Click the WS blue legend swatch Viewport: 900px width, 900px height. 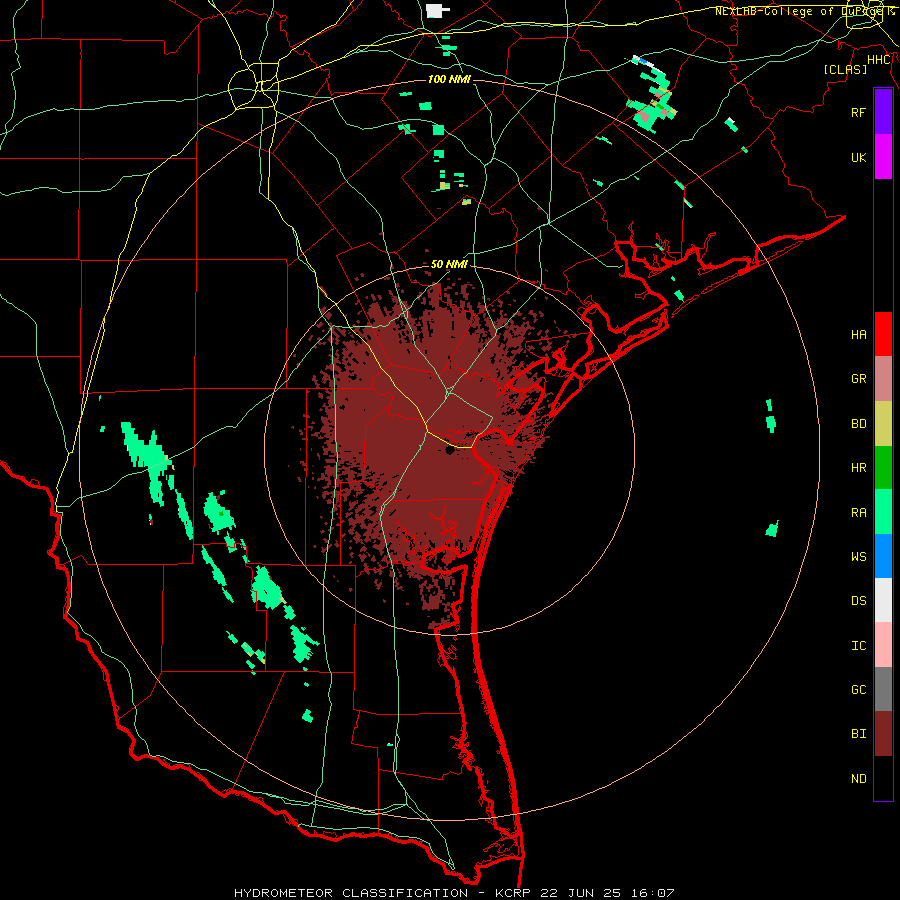click(883, 556)
